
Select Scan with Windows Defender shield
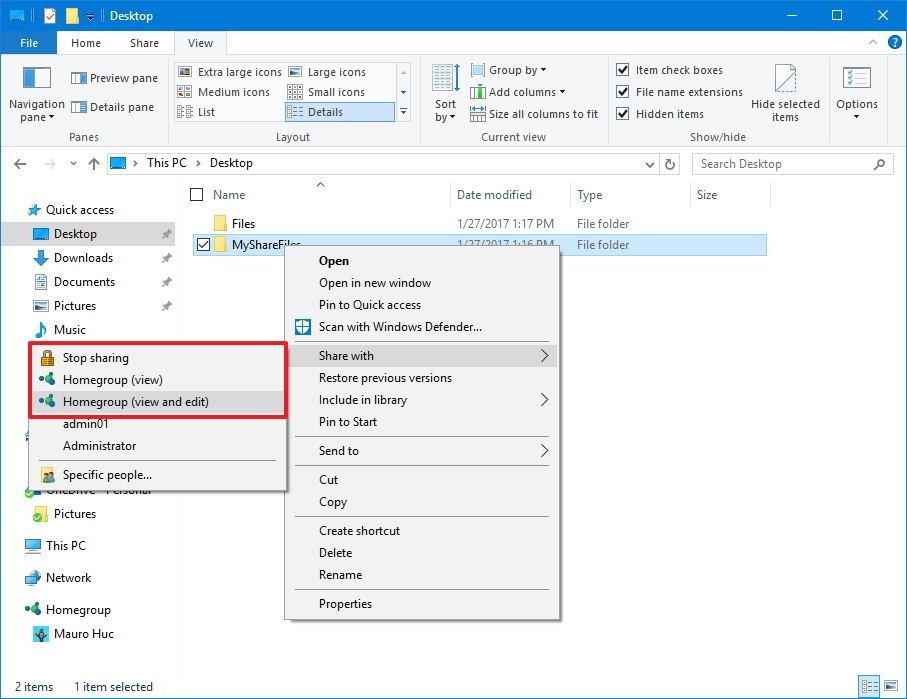[303, 327]
